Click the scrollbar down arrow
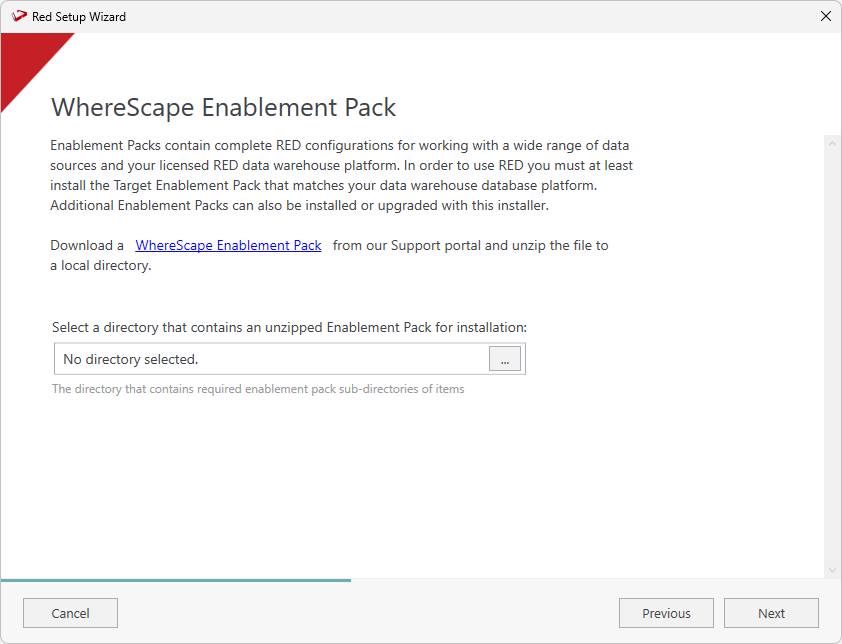Image resolution: width=842 pixels, height=644 pixels. point(832,569)
